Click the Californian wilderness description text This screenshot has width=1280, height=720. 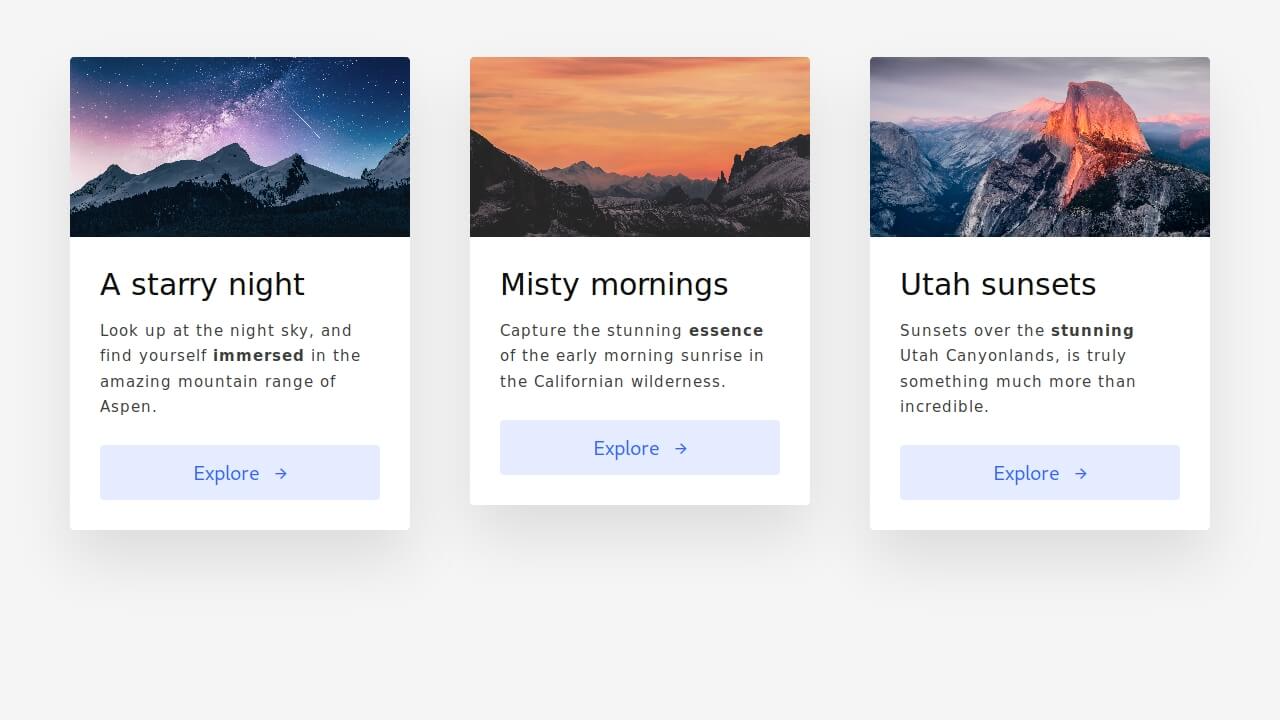coord(632,355)
